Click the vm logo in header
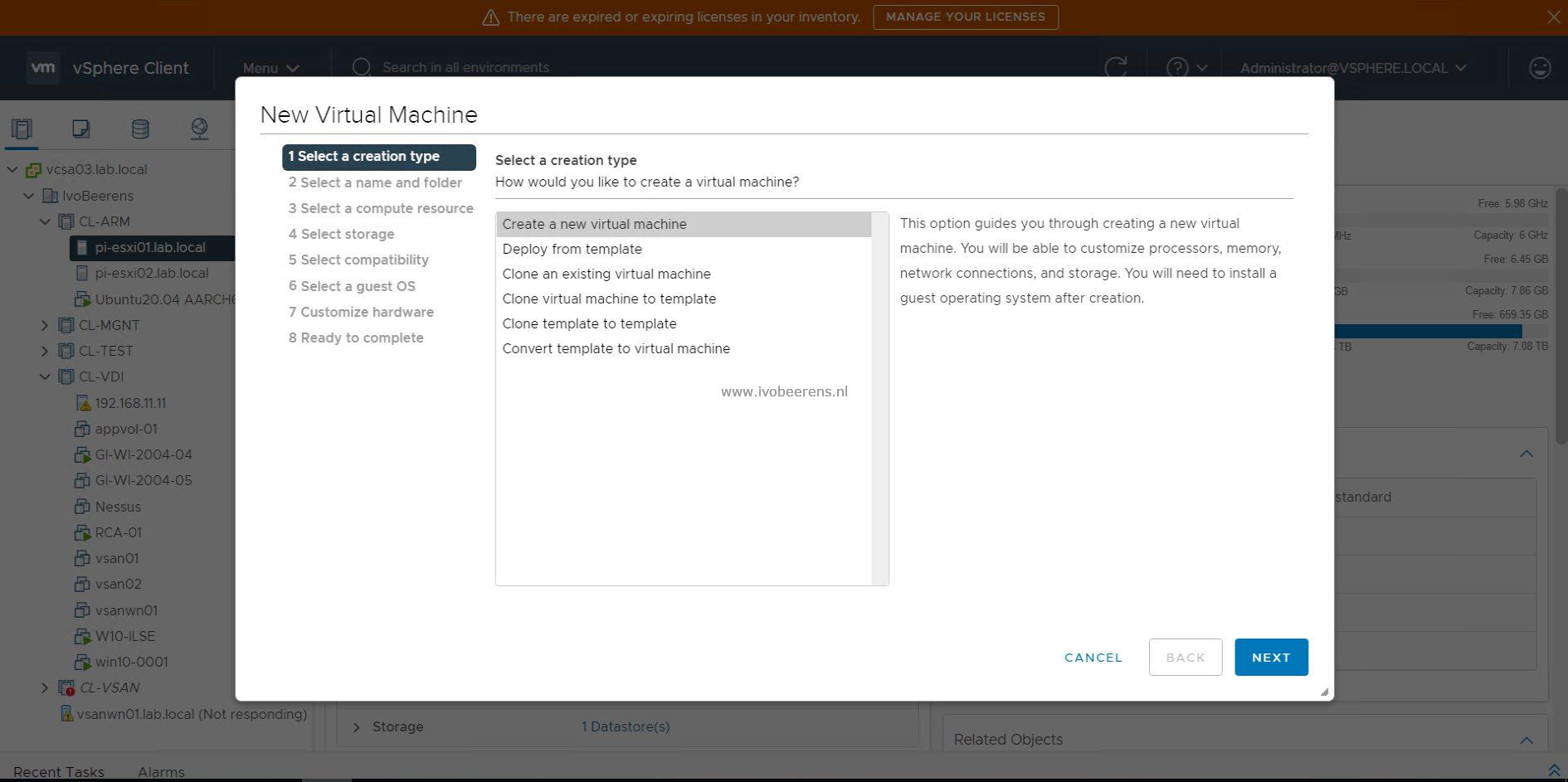1568x782 pixels. pos(43,67)
